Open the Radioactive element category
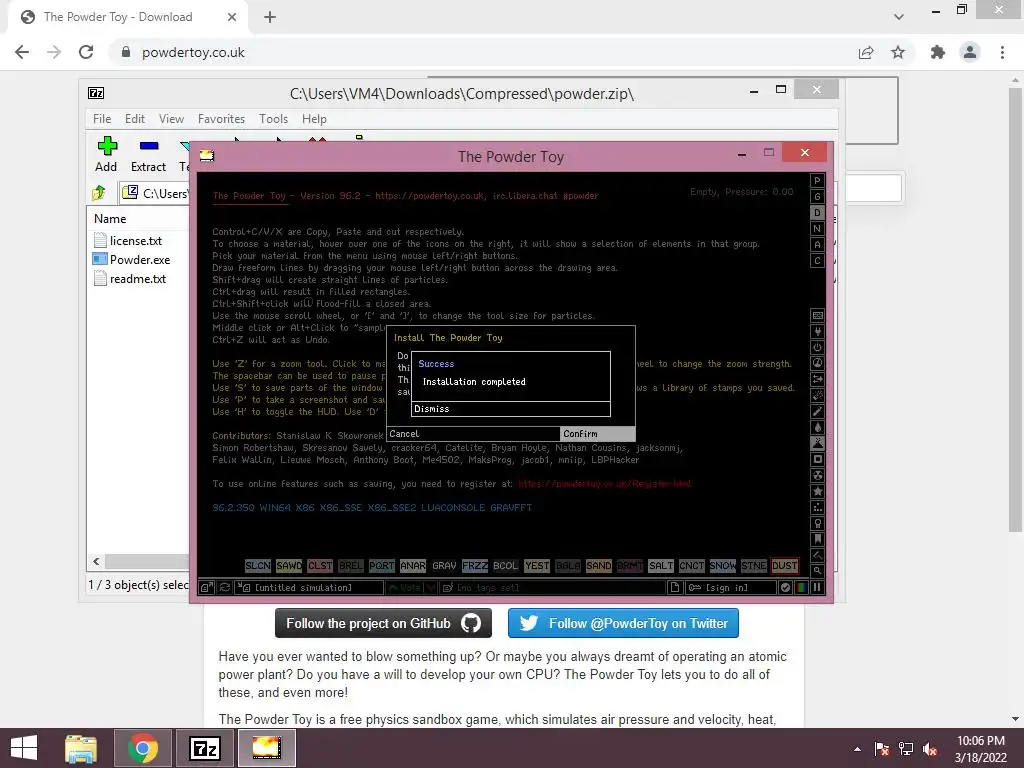This screenshot has width=1024, height=768. tap(817, 475)
